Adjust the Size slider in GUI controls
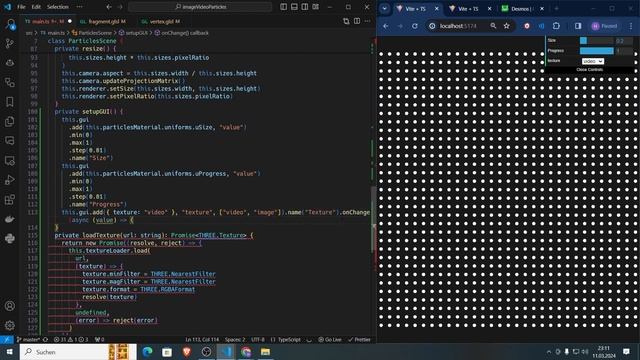640x360 pixels. [597, 40]
